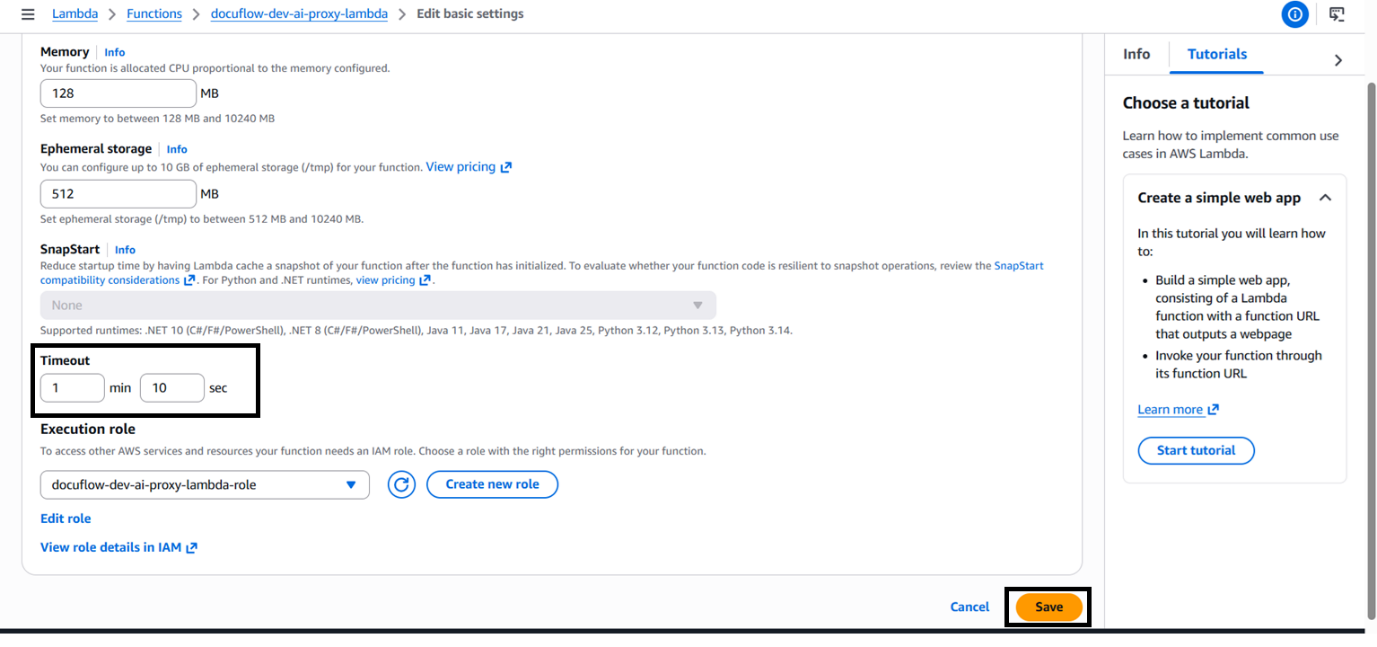Screen dimensions: 1377x647
Task: Open the ephemeral storage View pricing link
Action: point(460,167)
